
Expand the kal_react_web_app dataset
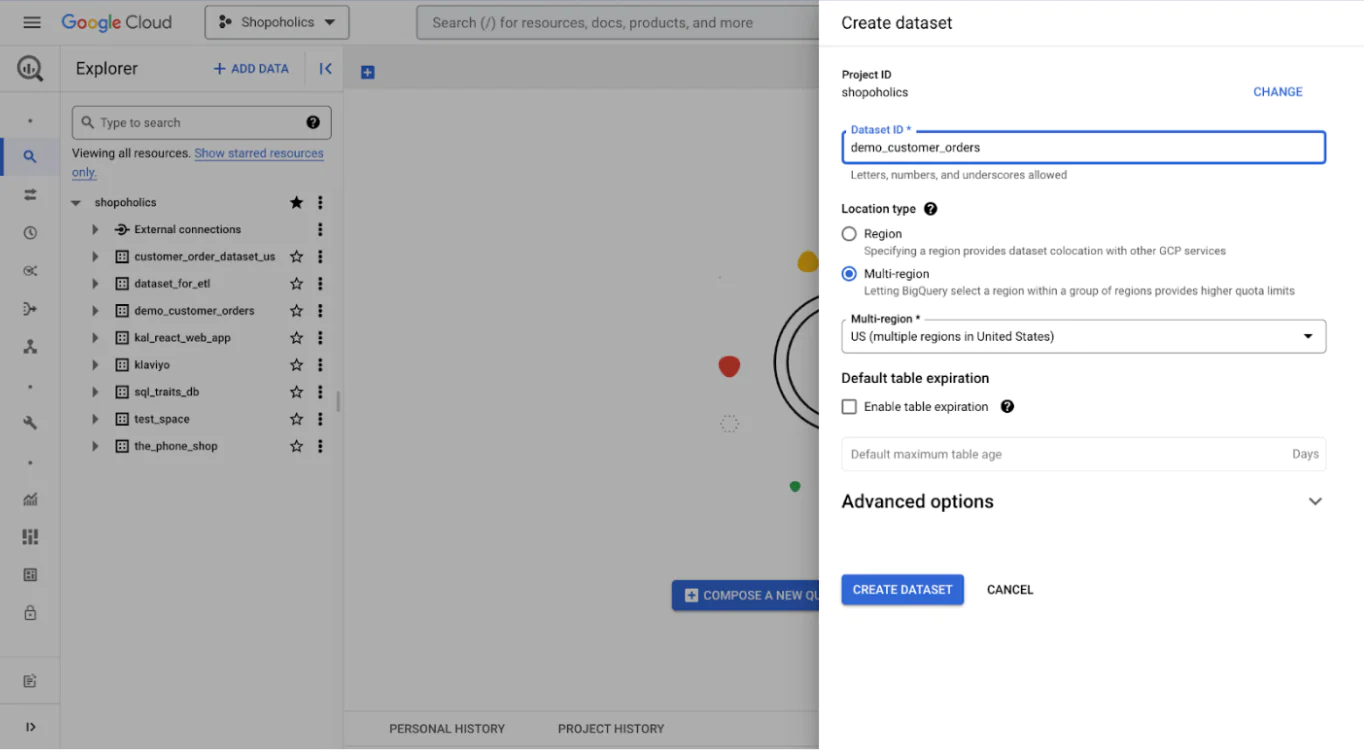(94, 337)
